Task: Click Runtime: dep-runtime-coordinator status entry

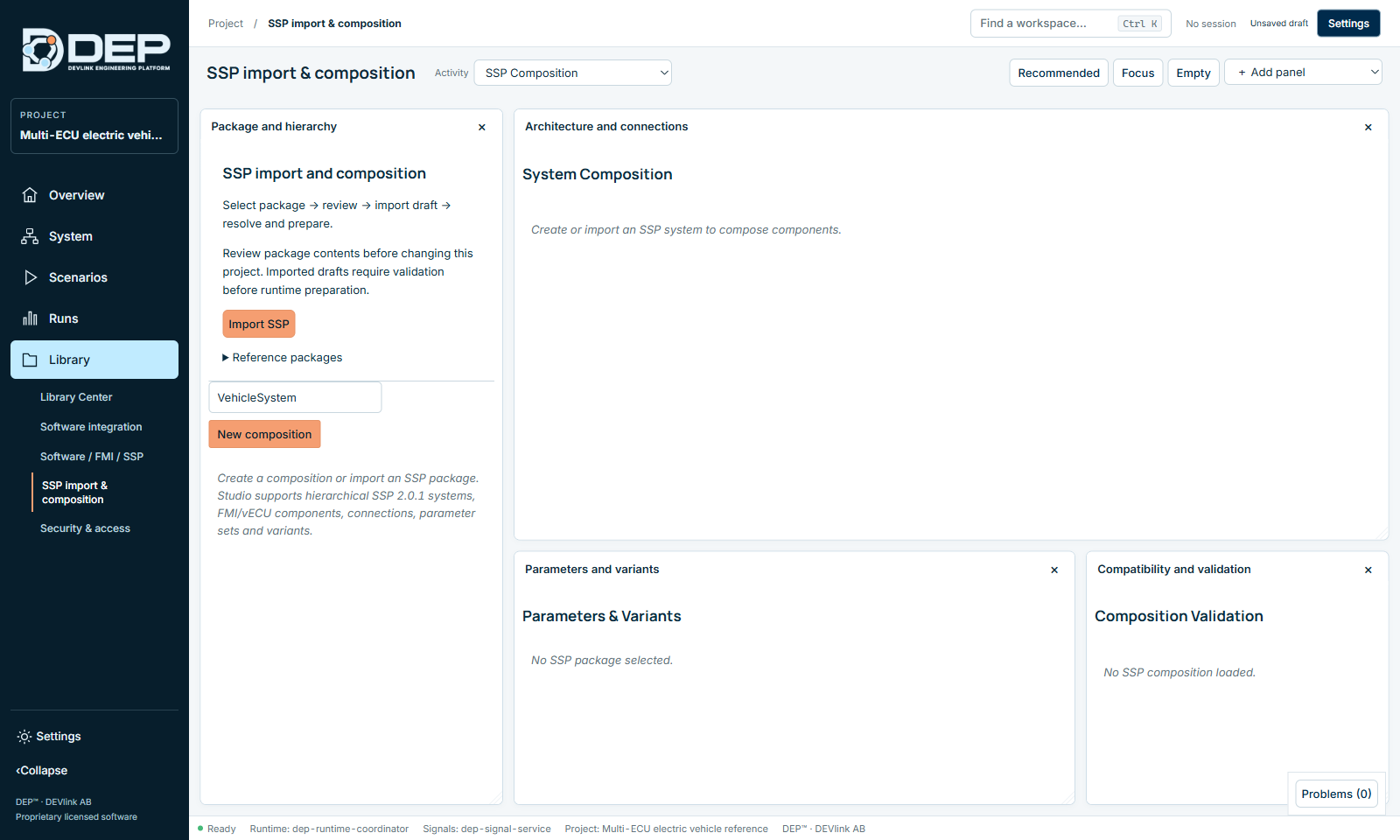Action: tap(329, 829)
